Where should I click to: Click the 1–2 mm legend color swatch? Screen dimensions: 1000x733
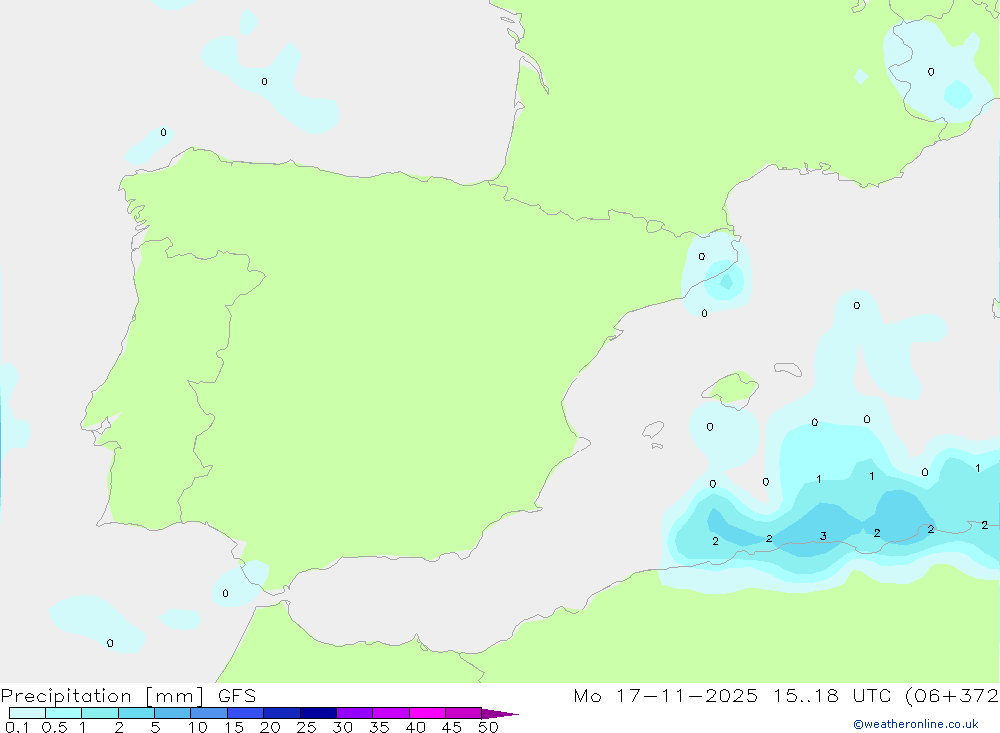100,713
